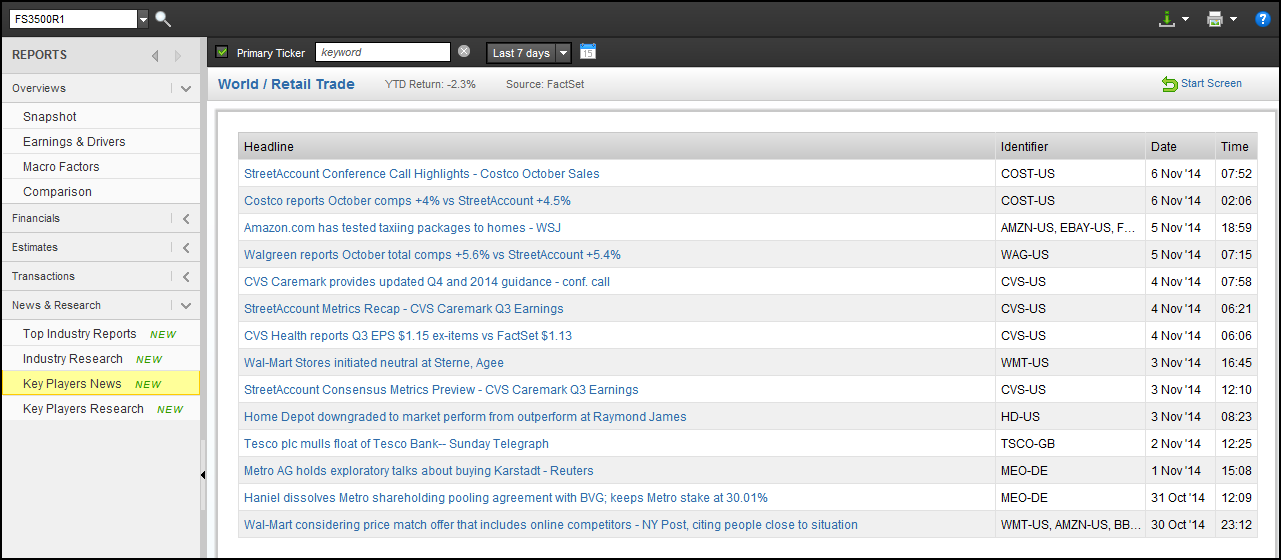Go forward using Reports right arrow
The height and width of the screenshot is (560, 1281).
tap(178, 56)
